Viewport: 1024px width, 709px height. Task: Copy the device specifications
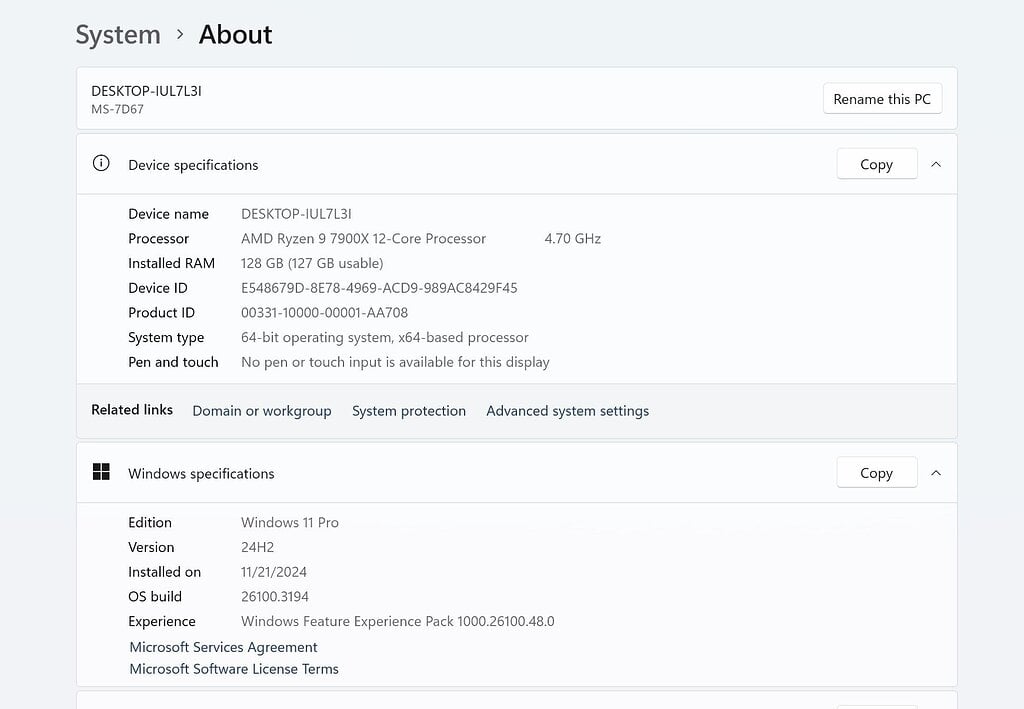[x=876, y=164]
